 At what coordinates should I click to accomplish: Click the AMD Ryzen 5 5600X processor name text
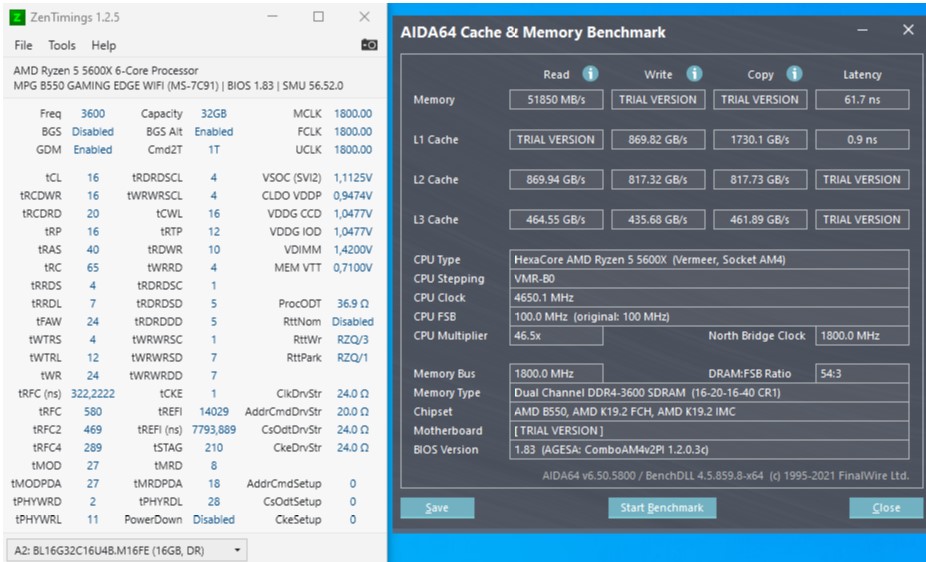(106, 70)
